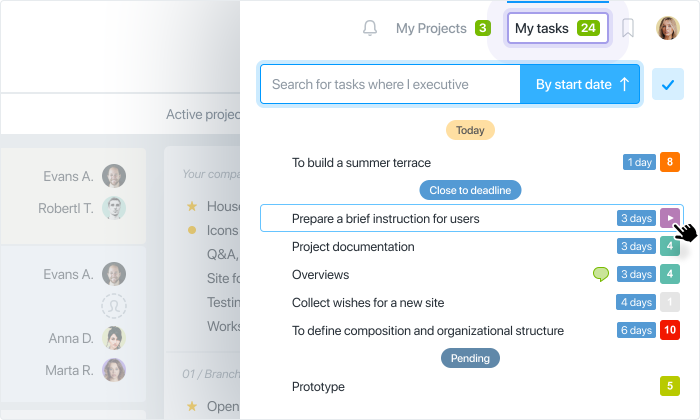The width and height of the screenshot is (700, 420).
Task: Click orange priority badge 8 on summer terrace
Action: 670,162
